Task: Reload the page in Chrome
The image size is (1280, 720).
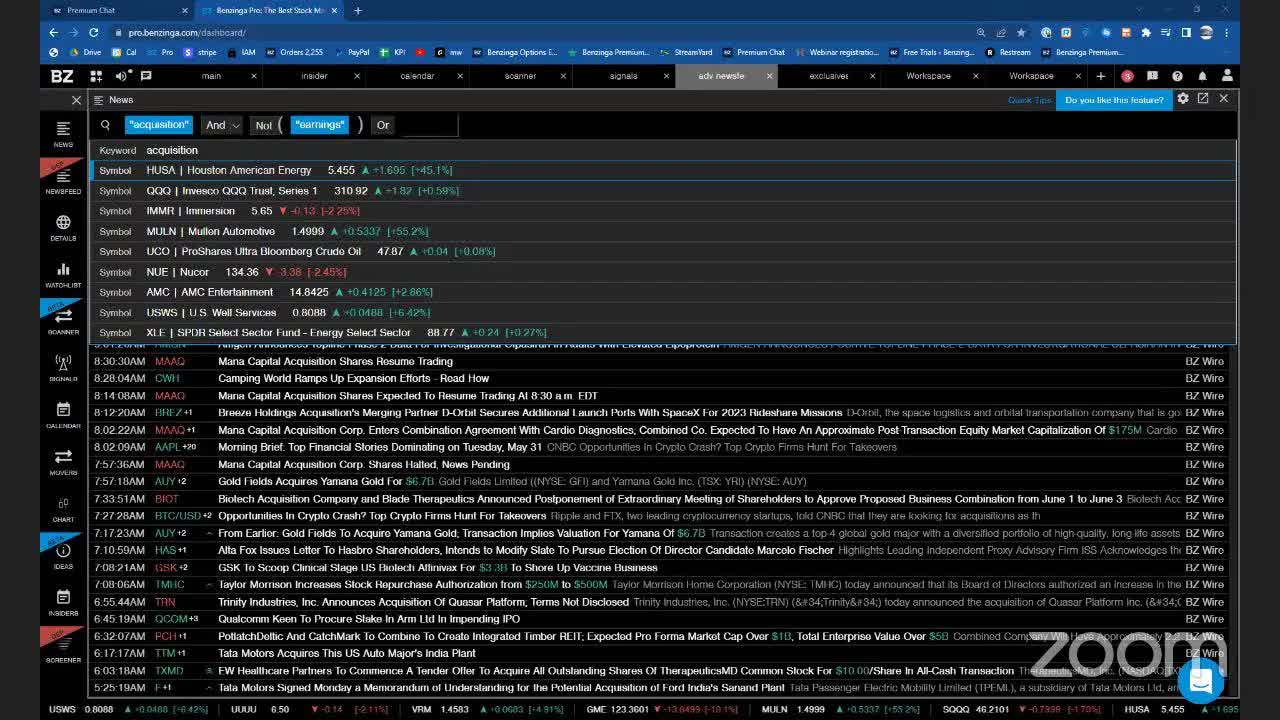Action: (x=94, y=32)
